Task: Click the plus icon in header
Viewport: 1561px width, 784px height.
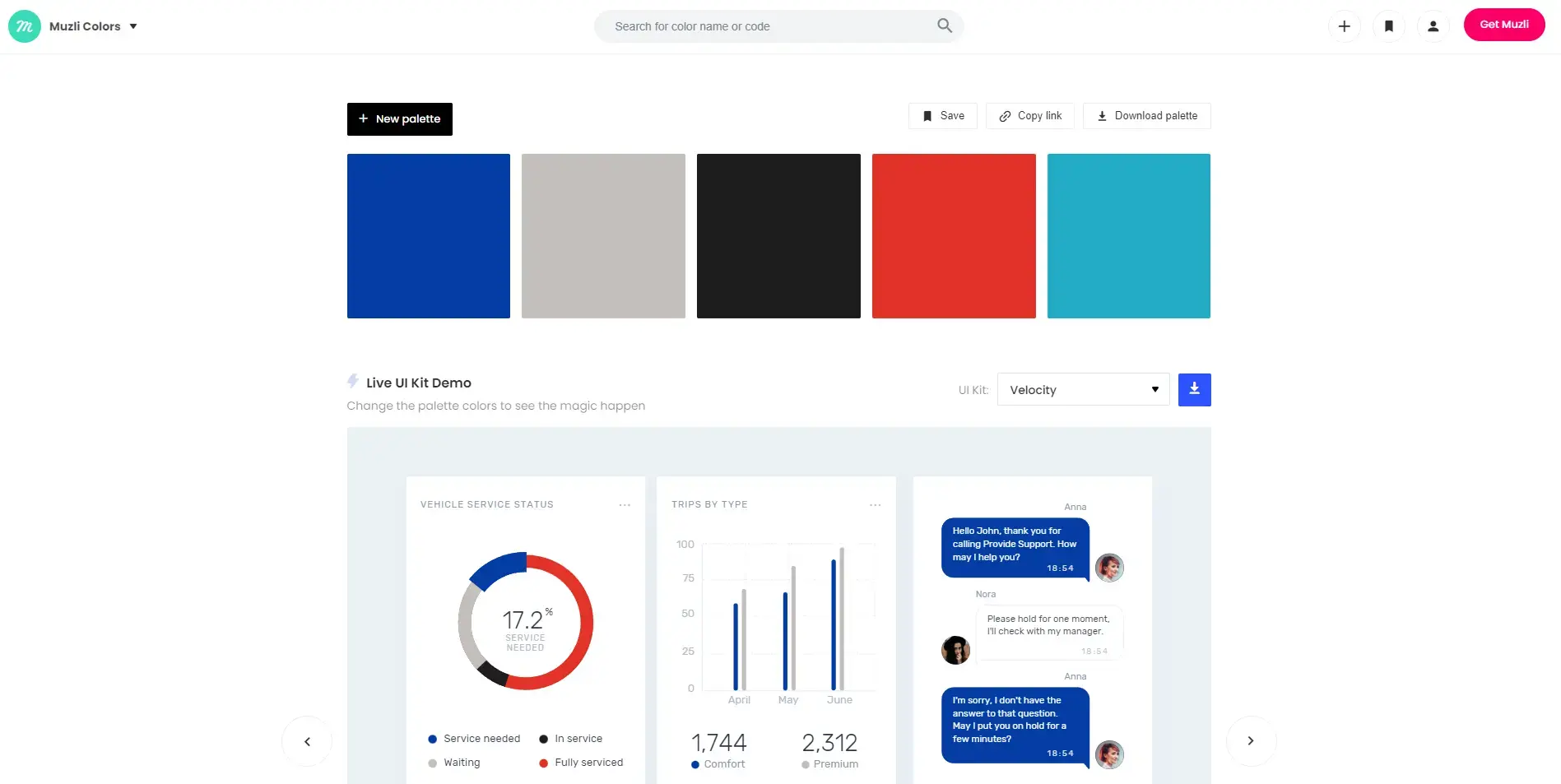Action: pos(1344,26)
